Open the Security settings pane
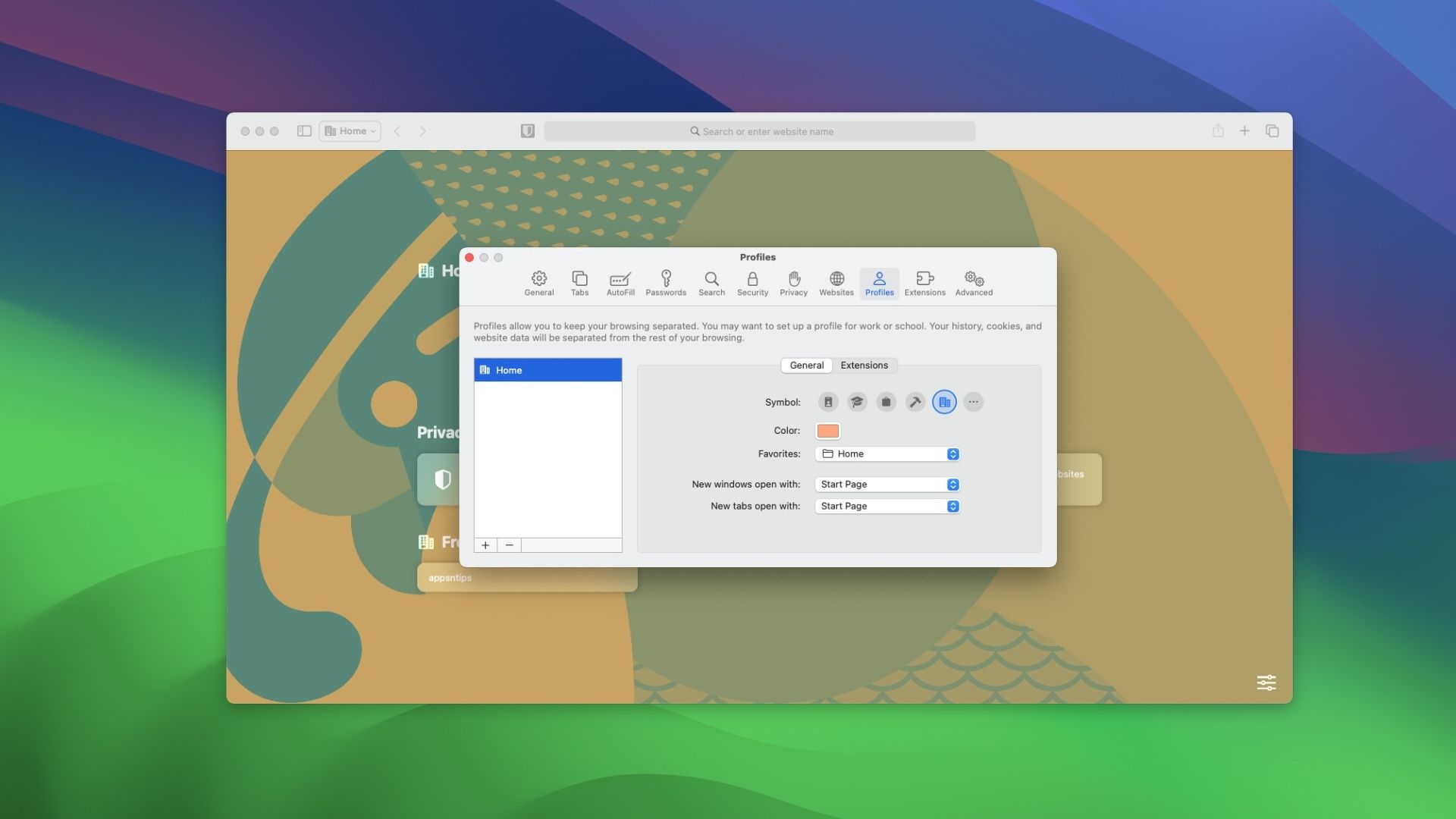The height and width of the screenshot is (819, 1456). [x=752, y=283]
